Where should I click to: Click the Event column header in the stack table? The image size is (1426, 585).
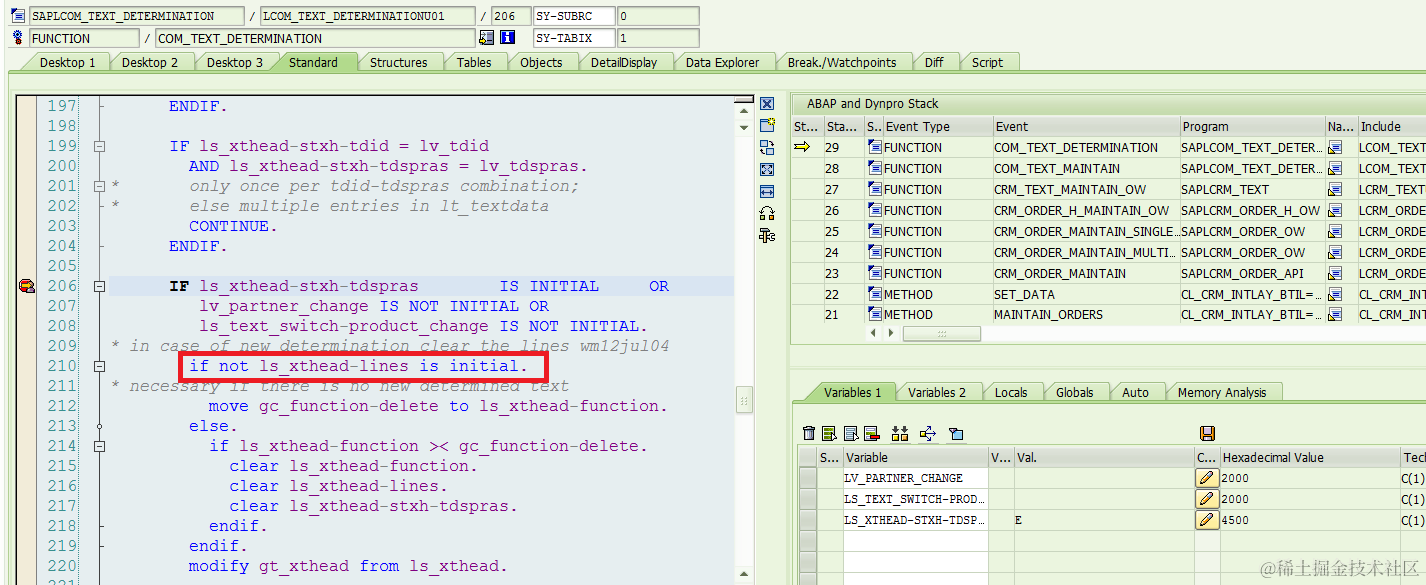[x=1085, y=126]
